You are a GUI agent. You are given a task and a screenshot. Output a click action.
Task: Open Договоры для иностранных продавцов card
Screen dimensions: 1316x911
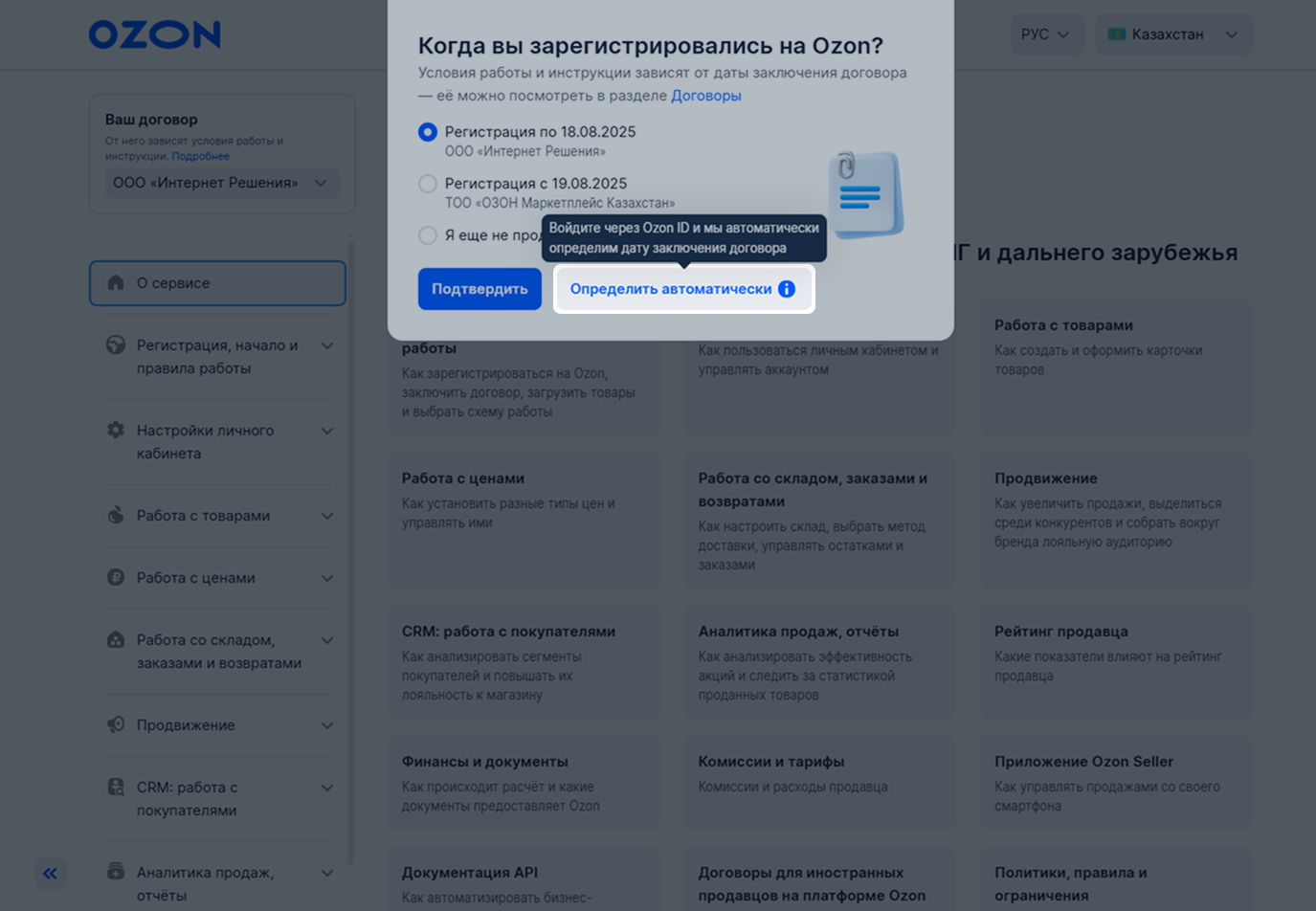tap(819, 880)
